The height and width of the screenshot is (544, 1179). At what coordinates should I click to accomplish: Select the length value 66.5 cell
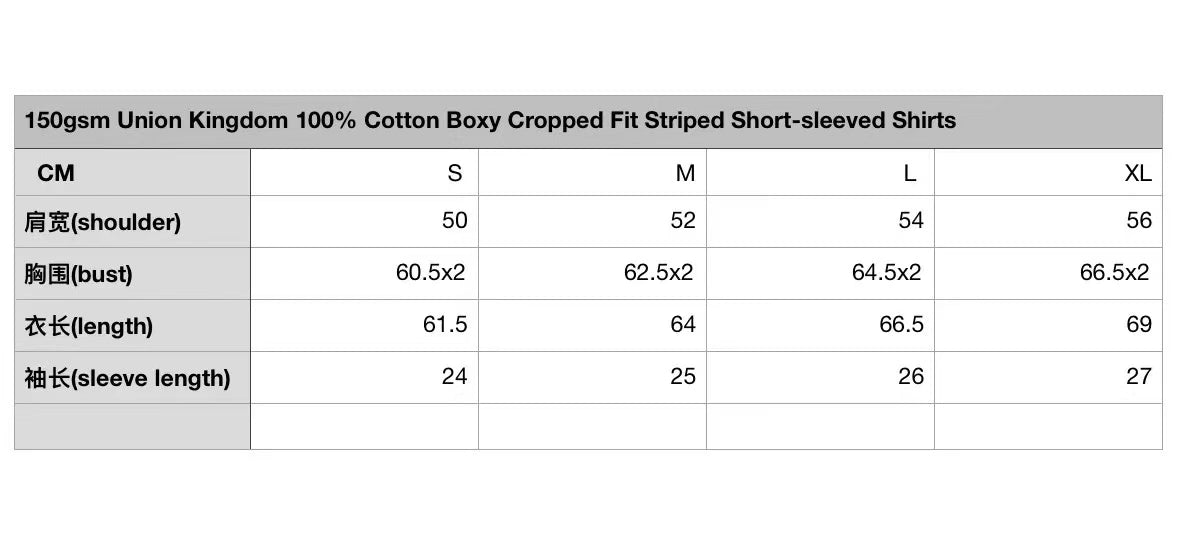point(820,325)
